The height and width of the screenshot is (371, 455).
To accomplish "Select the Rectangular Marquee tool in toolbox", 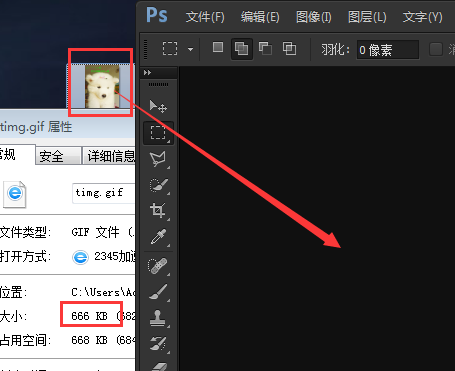I will (158, 133).
